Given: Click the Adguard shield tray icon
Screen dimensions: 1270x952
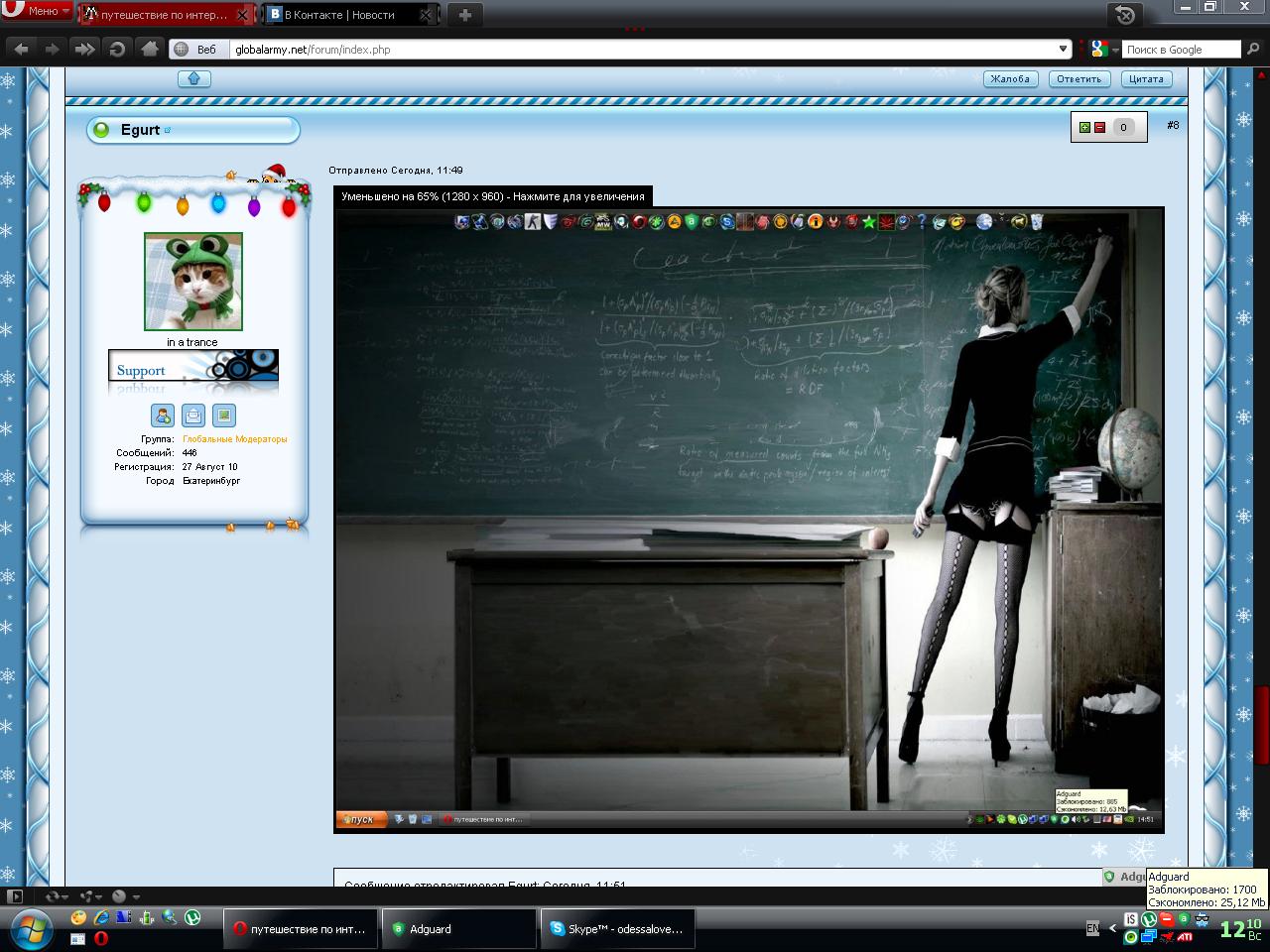Looking at the screenshot, I should tap(1183, 919).
